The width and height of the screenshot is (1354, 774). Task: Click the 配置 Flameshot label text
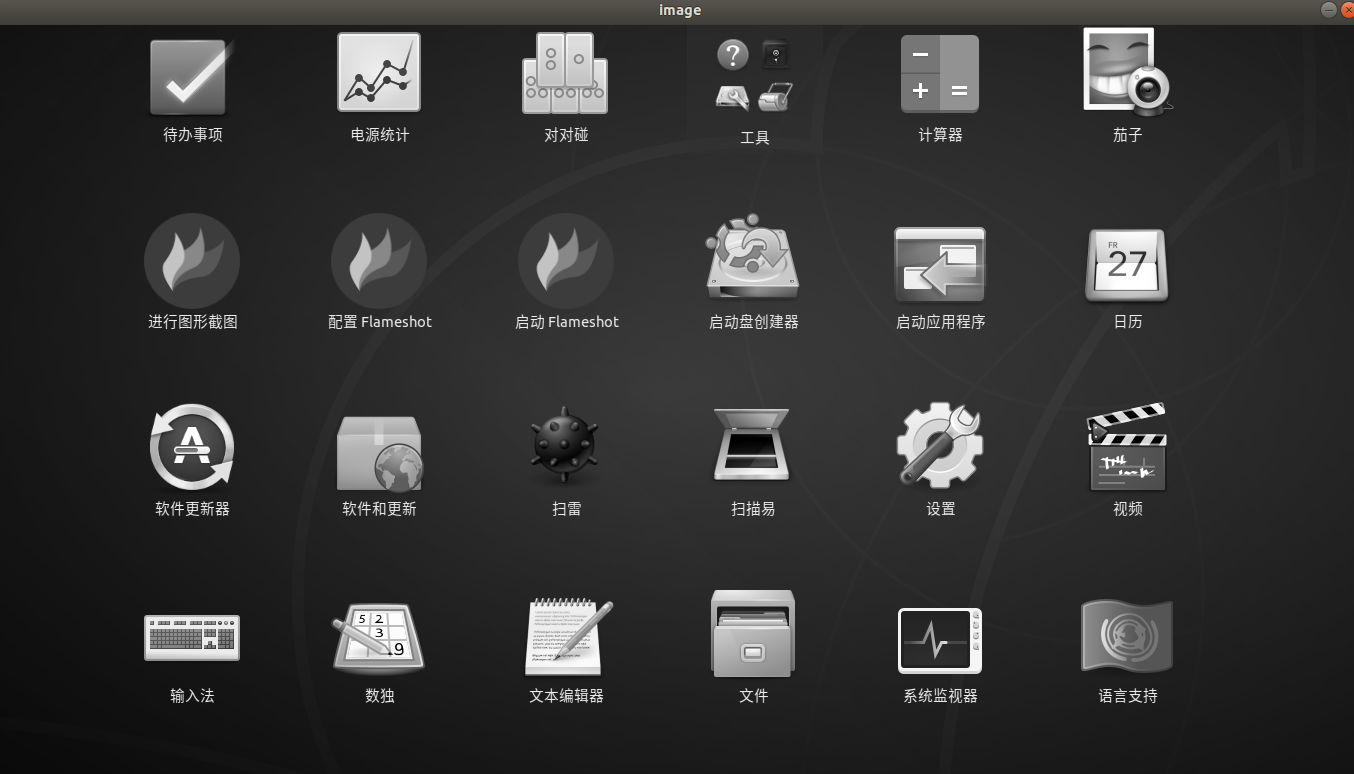[380, 322]
